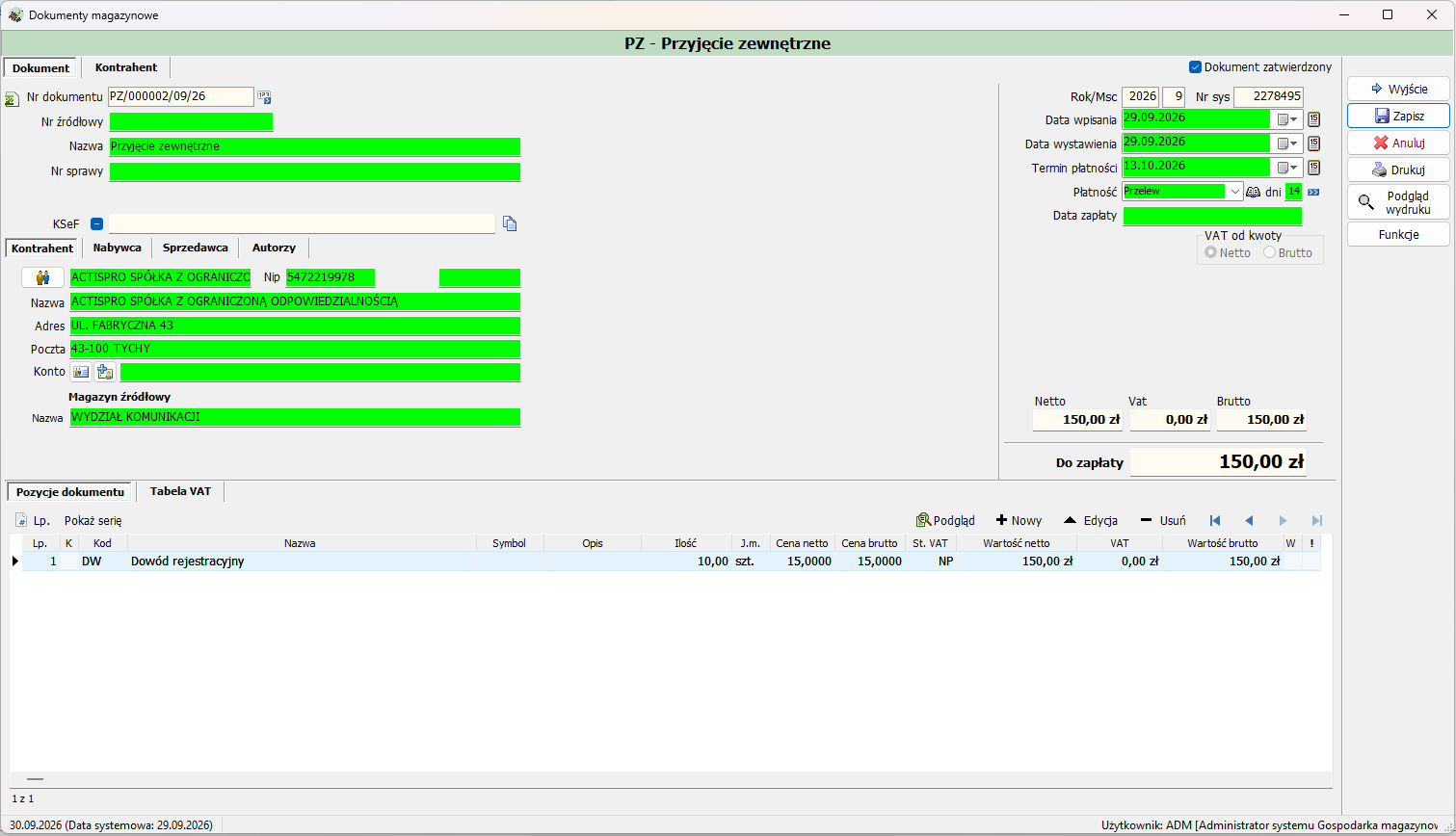Viewport: 1456px width, 836px height.
Task: Click the Funkcje button
Action: pos(1398,234)
